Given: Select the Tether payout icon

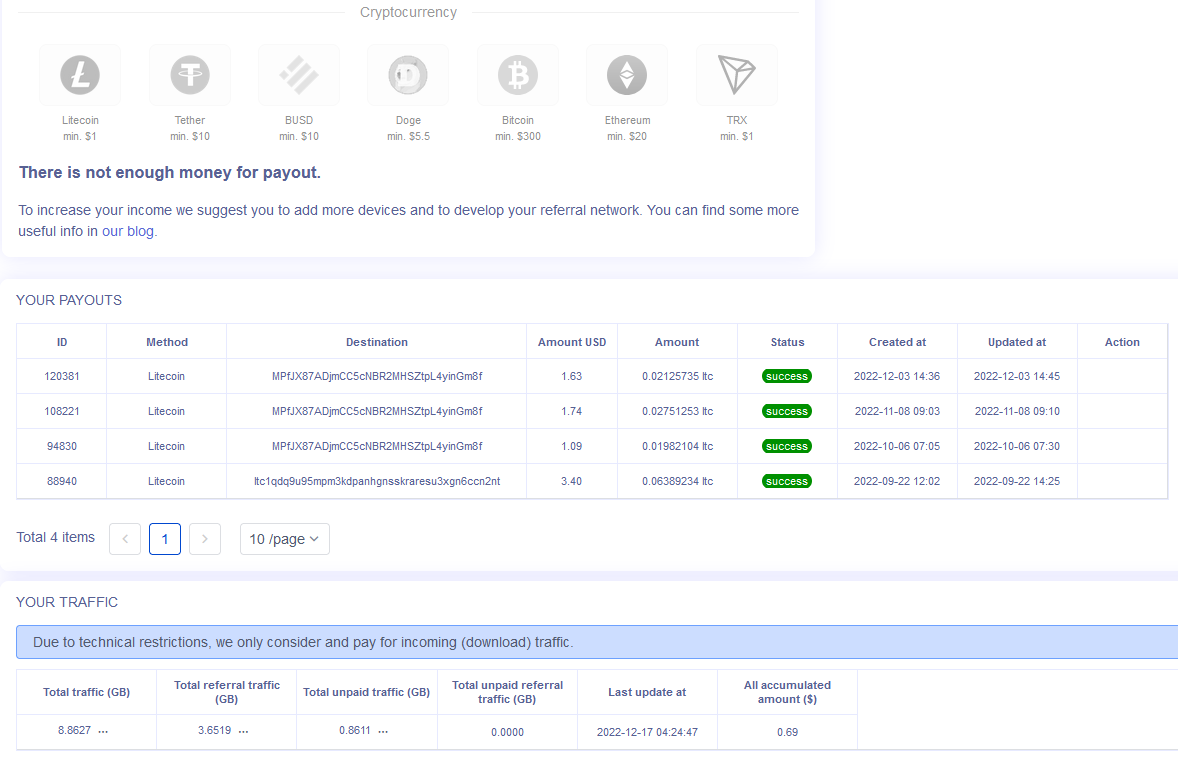Looking at the screenshot, I should tap(189, 75).
